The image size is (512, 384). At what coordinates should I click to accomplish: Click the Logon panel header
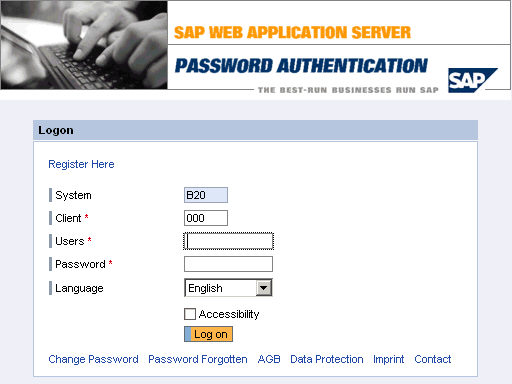tap(255, 130)
